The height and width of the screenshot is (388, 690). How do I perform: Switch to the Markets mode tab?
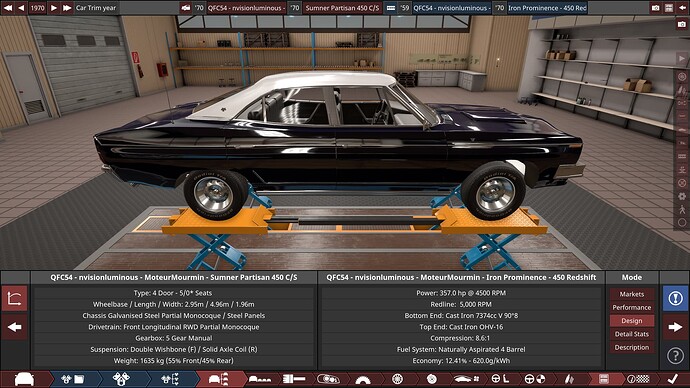coord(631,294)
